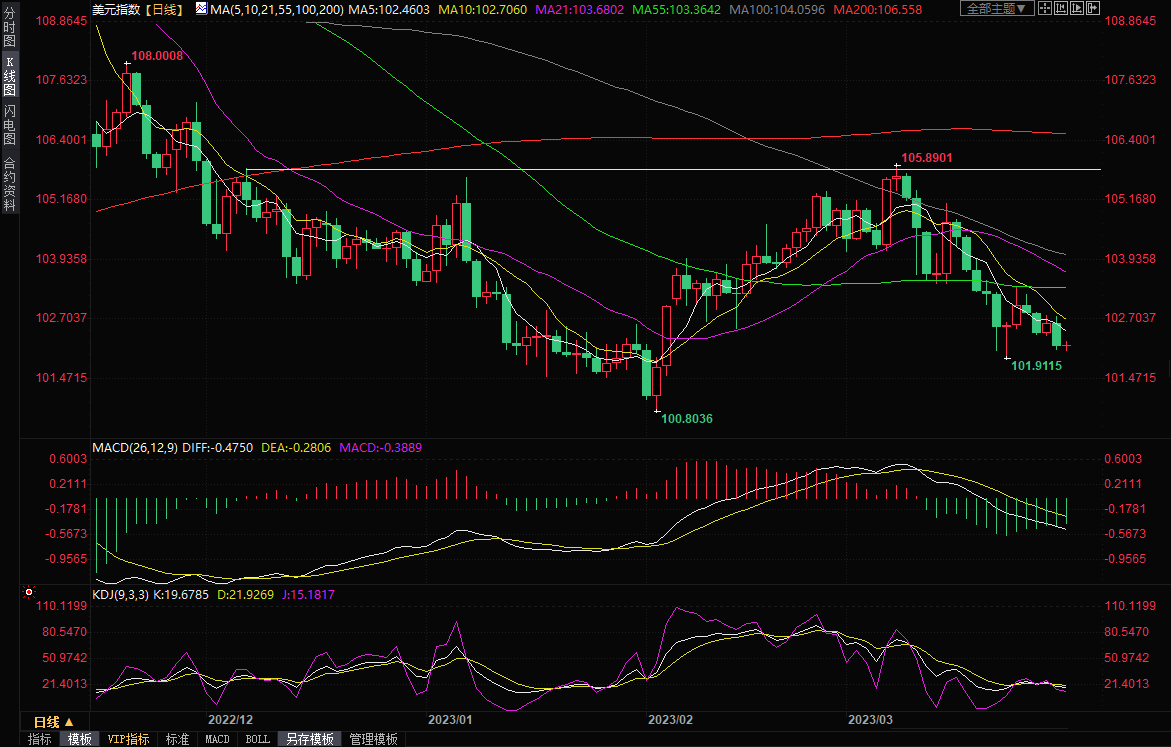Click the MA indicator chart icon
Screen dimensions: 1171x747
coord(202,9)
